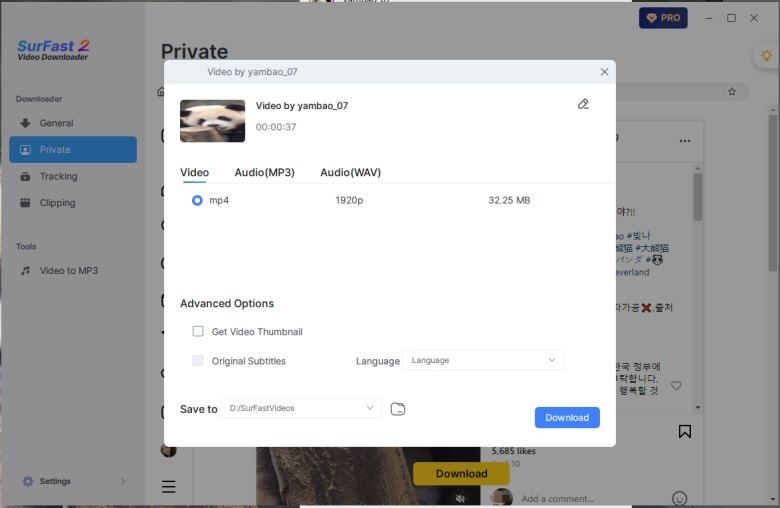The image size is (780, 508).
Task: Expand the Save to path dropdown
Action: pos(301,408)
